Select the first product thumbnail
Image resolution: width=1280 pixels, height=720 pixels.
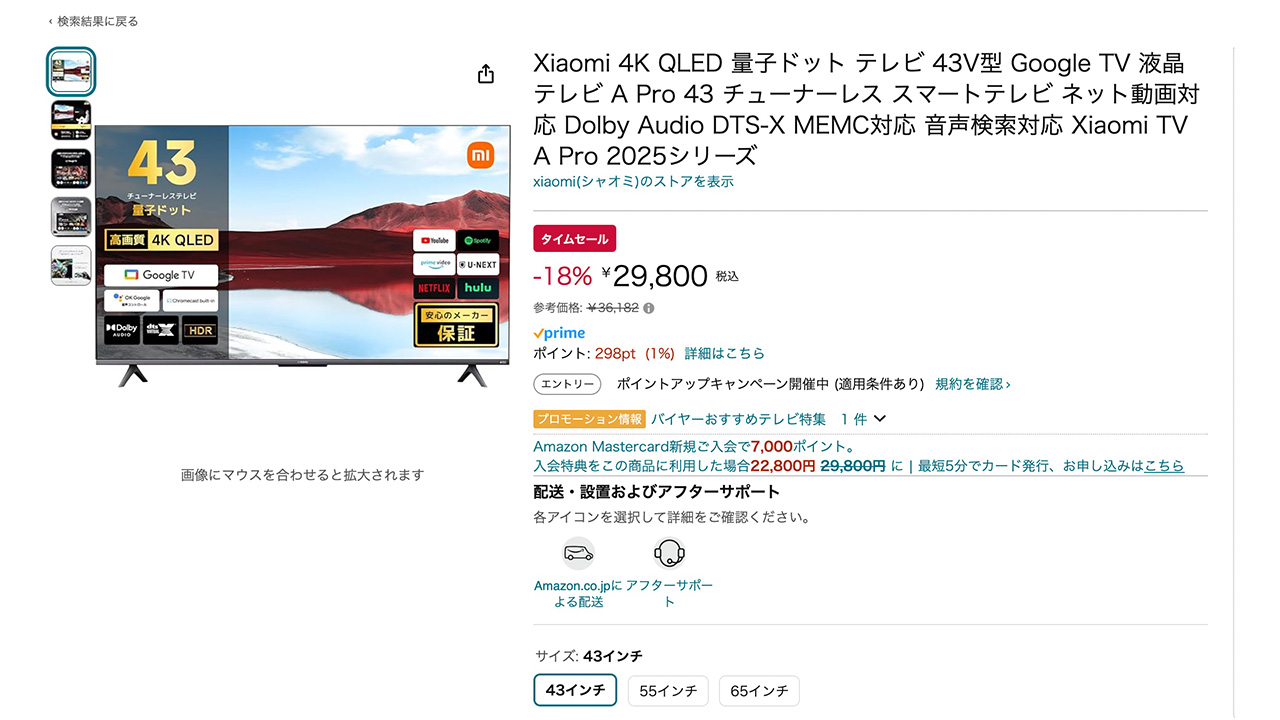pyautogui.click(x=71, y=72)
